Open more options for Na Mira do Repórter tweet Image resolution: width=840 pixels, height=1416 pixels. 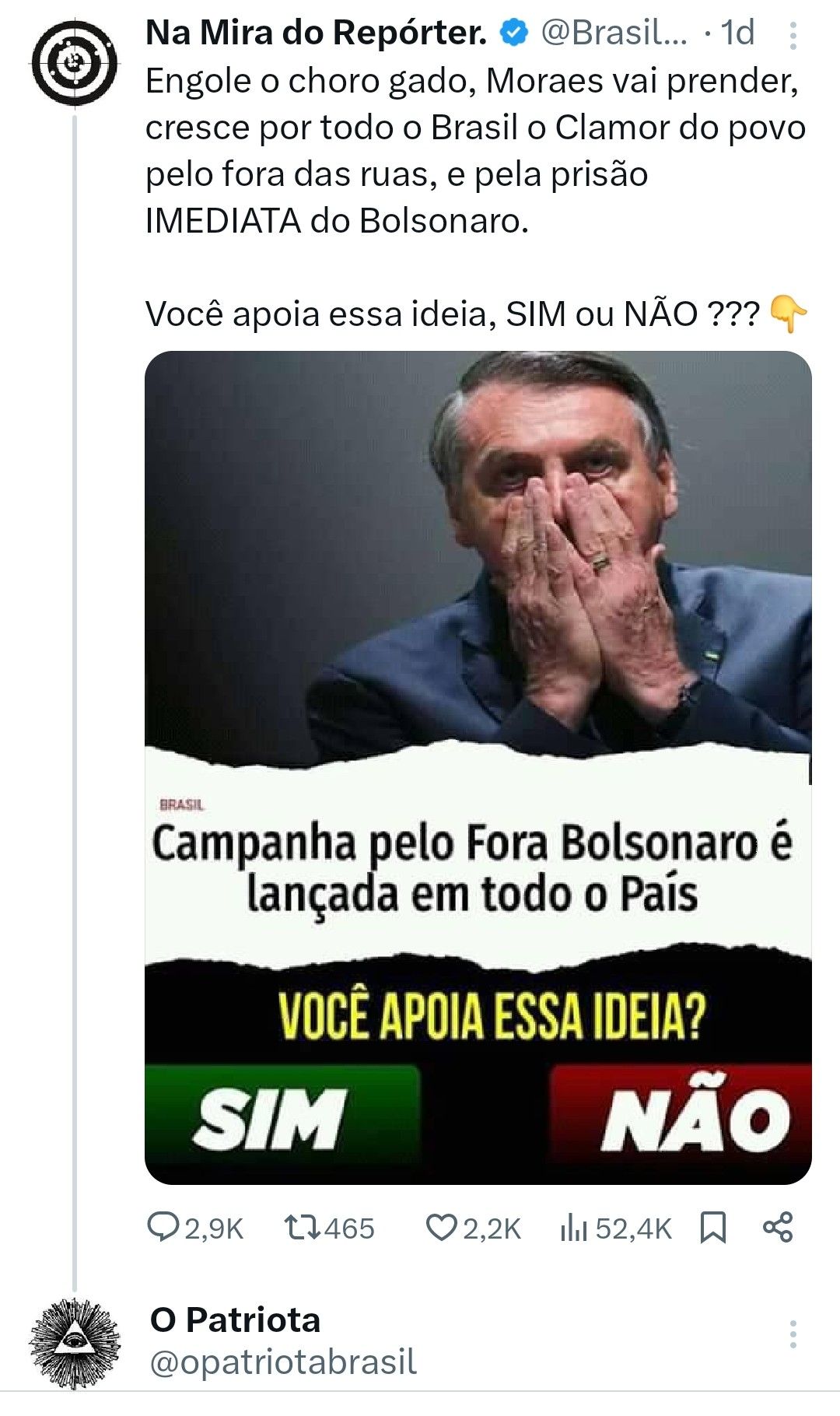pyautogui.click(x=793, y=35)
